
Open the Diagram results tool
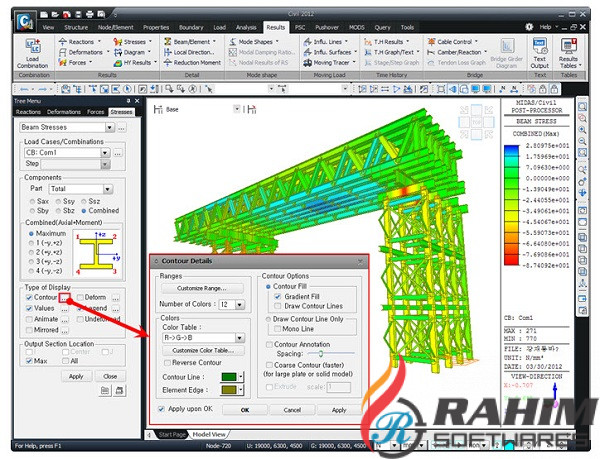[x=130, y=52]
